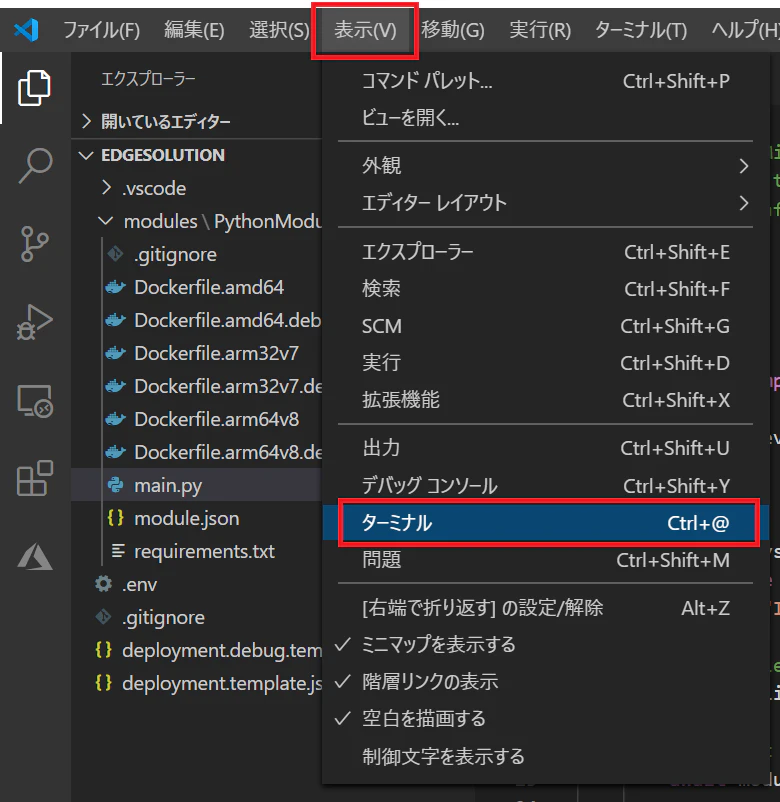Click the JSON braces icon beside module.json

(116, 518)
